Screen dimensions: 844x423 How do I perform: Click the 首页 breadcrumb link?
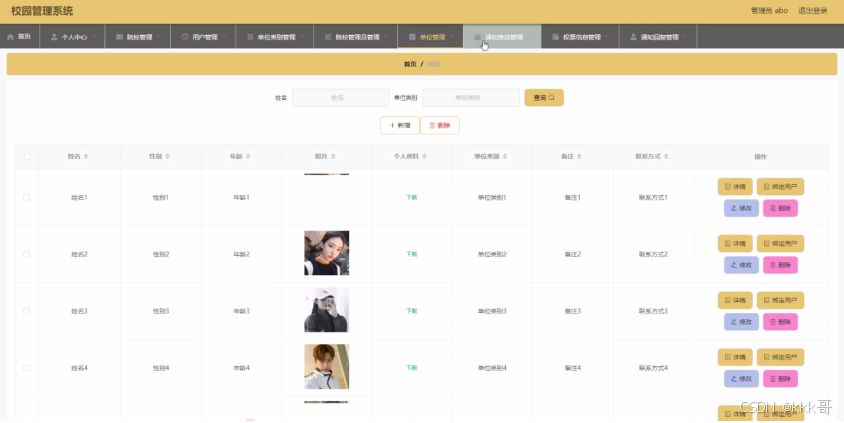click(x=410, y=64)
